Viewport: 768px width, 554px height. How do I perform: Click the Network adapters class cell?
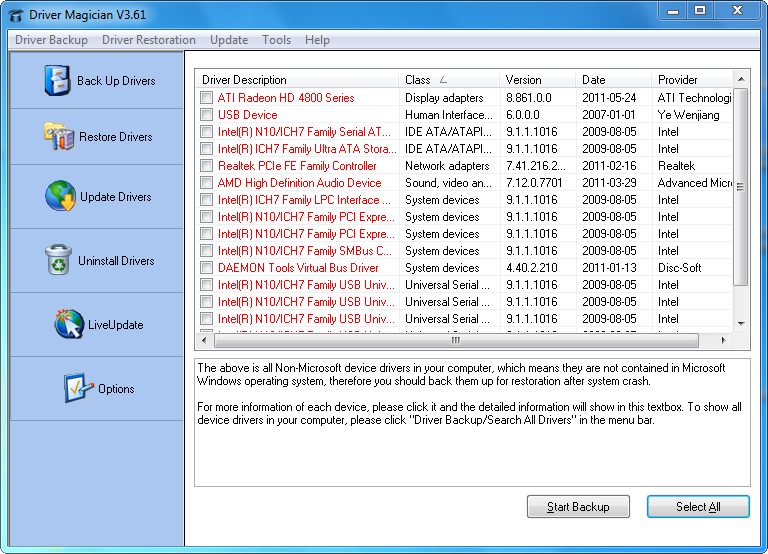(x=447, y=166)
